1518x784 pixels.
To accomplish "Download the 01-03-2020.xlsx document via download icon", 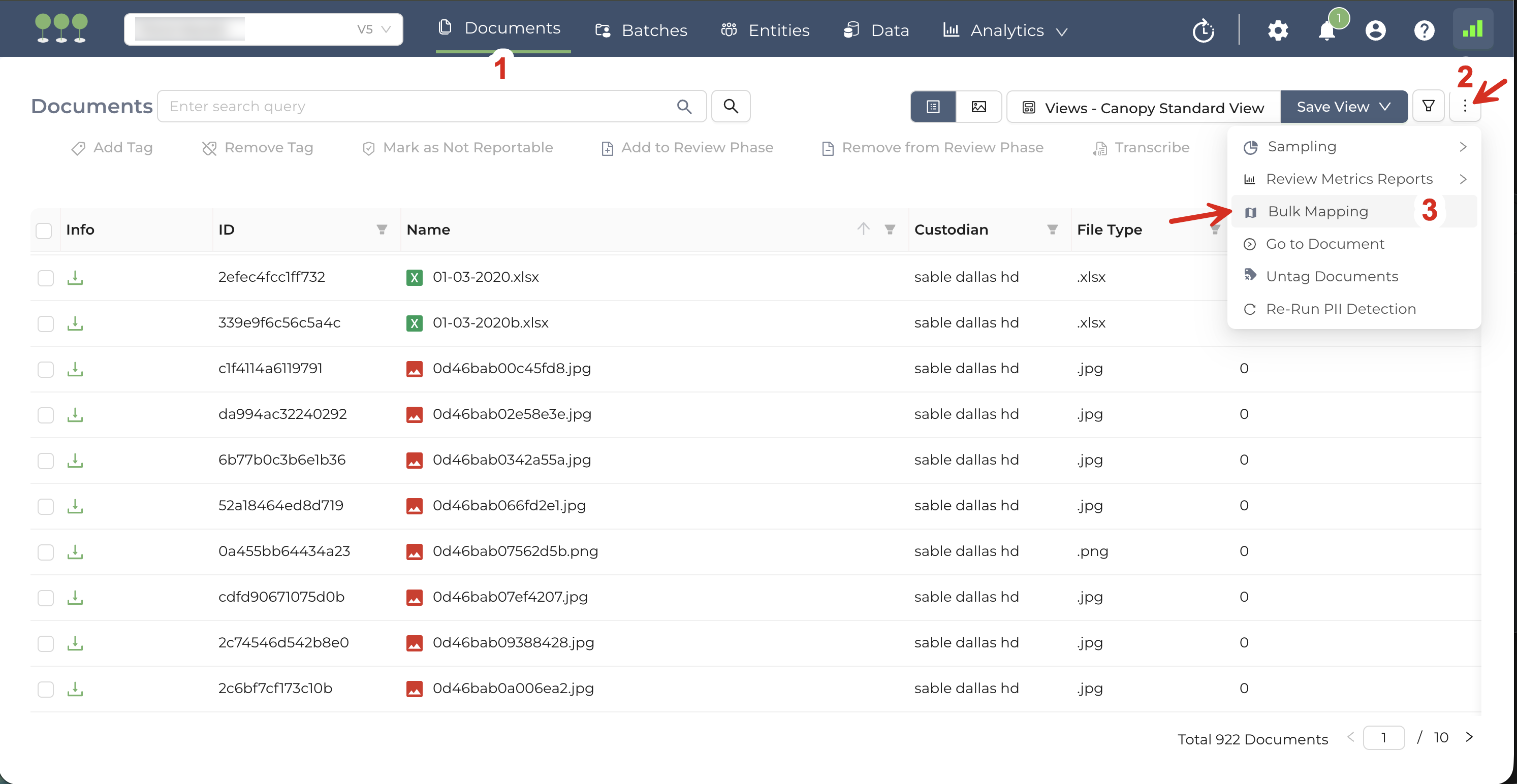I will [75, 277].
